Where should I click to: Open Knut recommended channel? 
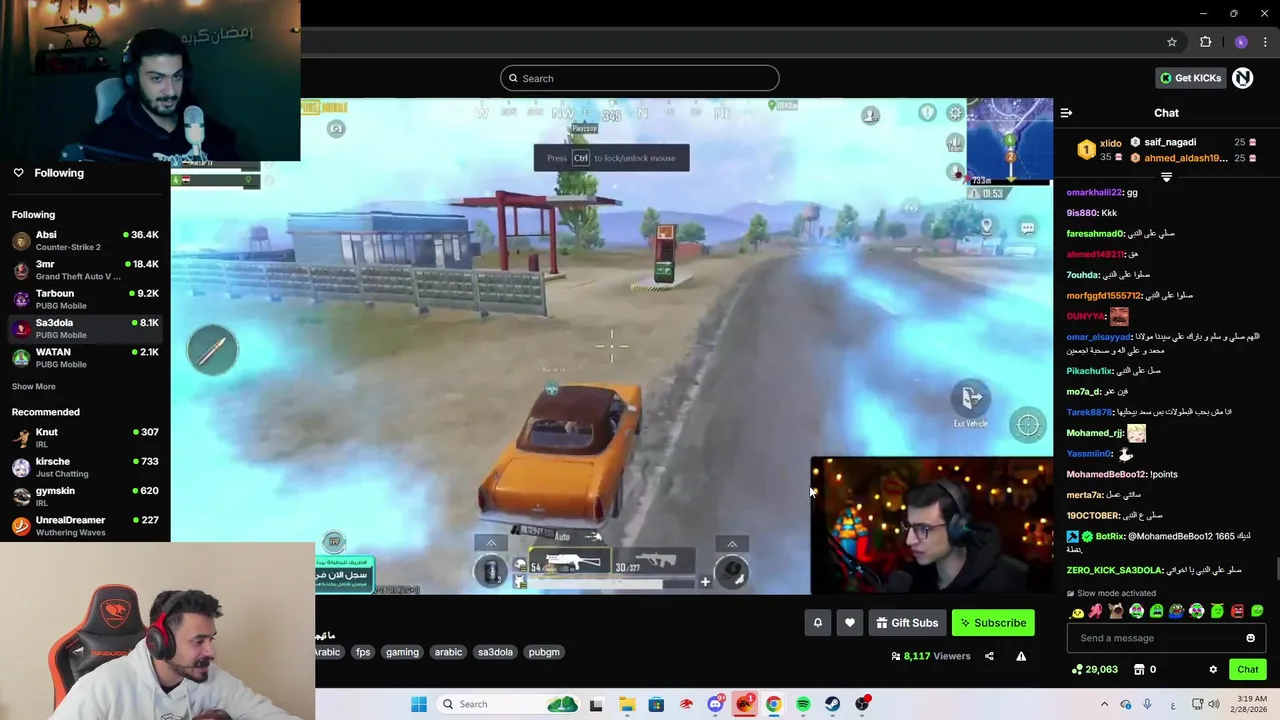[x=85, y=438]
